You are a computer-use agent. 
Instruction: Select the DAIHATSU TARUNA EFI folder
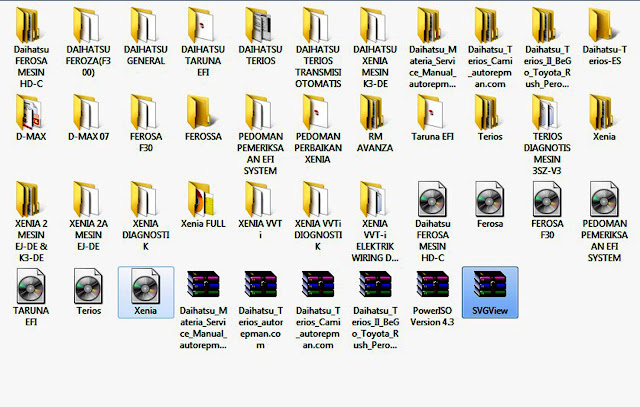tap(203, 42)
